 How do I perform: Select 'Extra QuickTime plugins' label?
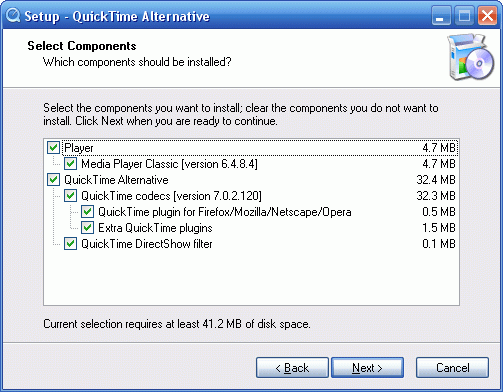click(x=155, y=228)
